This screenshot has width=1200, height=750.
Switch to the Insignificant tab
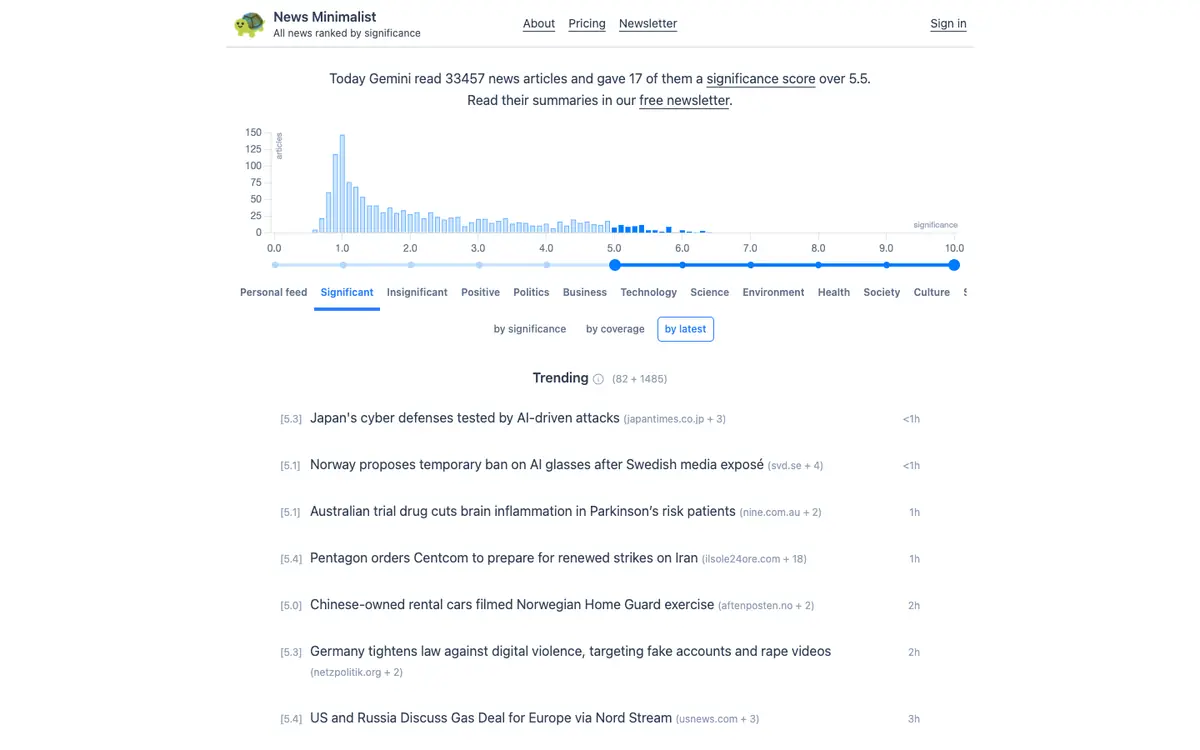417,292
